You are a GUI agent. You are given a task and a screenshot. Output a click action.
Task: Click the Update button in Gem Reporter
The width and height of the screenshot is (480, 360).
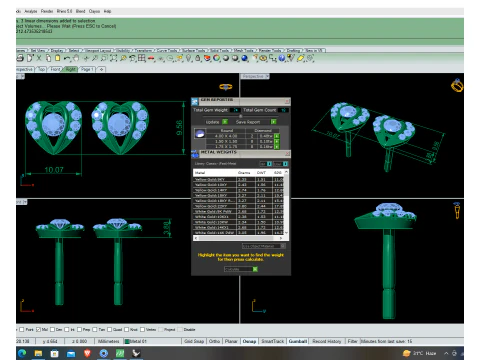pyautogui.click(x=216, y=122)
